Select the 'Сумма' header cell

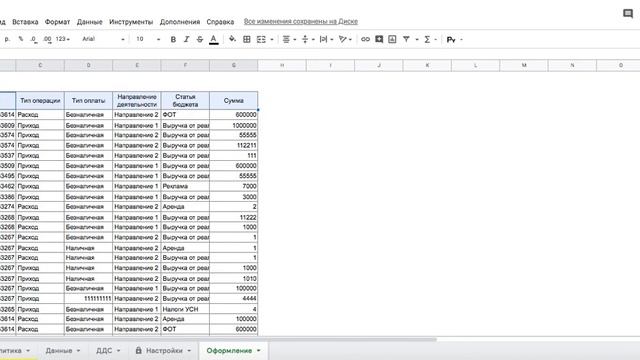[233, 100]
